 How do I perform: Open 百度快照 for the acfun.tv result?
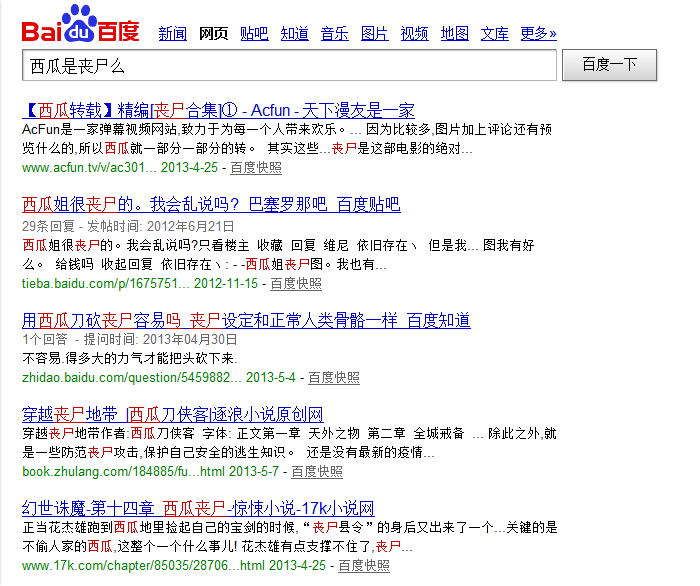(256, 168)
